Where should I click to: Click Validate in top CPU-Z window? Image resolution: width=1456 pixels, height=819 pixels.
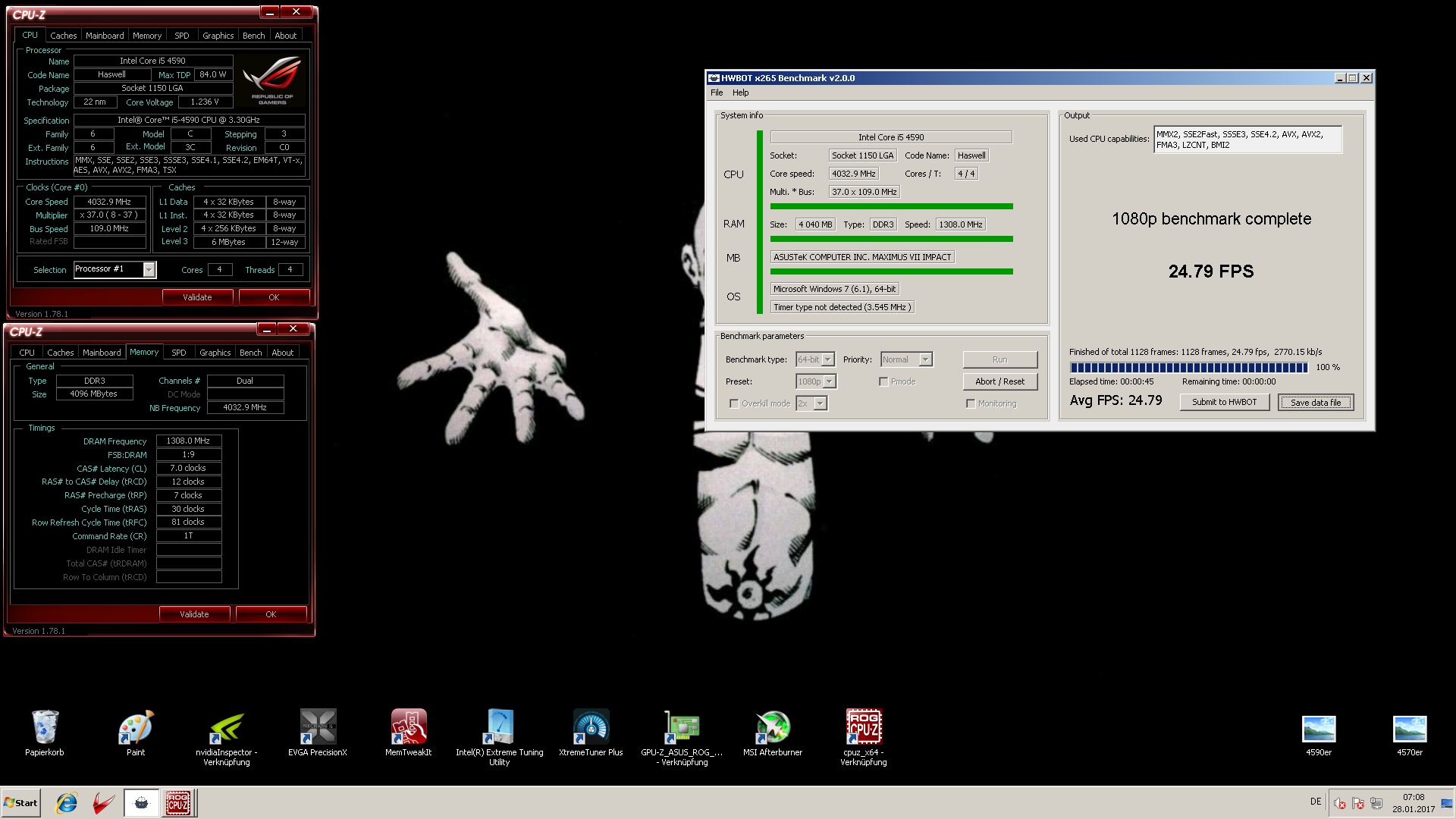click(x=197, y=297)
